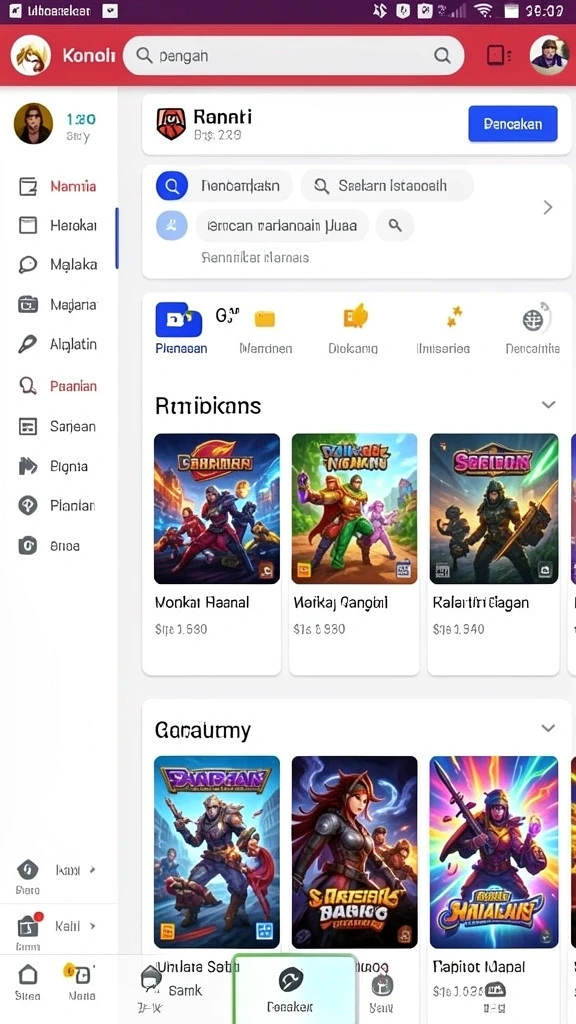This screenshot has width=576, height=1024.
Task: Click the pengah search input field
Action: (x=293, y=56)
